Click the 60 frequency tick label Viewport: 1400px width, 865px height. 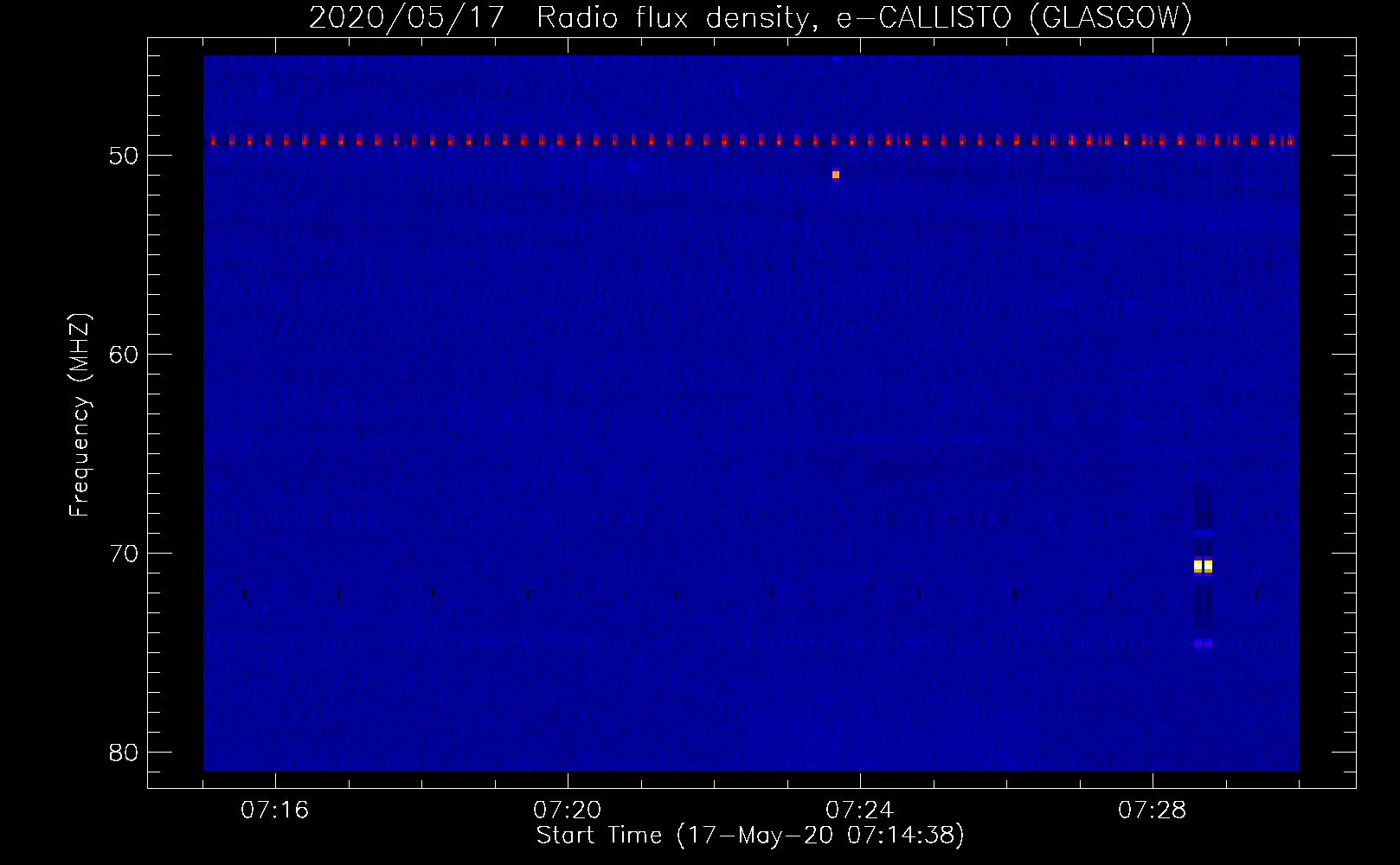point(125,355)
